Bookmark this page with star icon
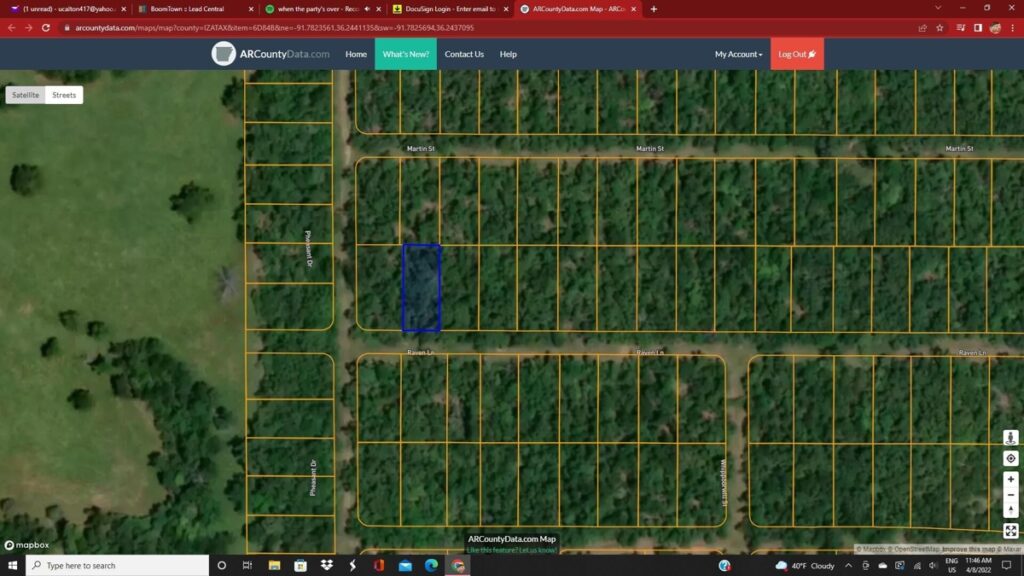 pos(940,28)
